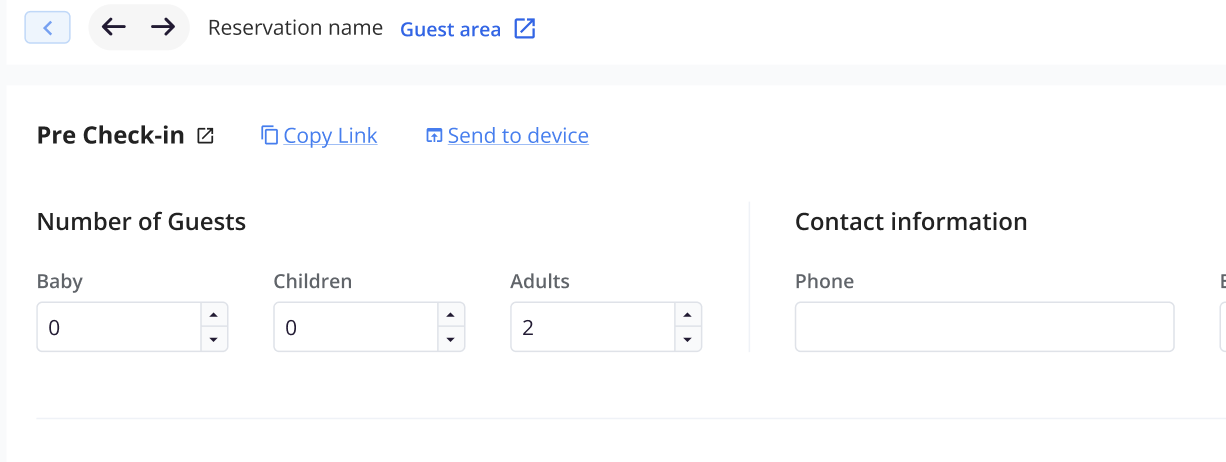Click the blue back chevron button
This screenshot has height=462, width=1226.
[x=47, y=27]
